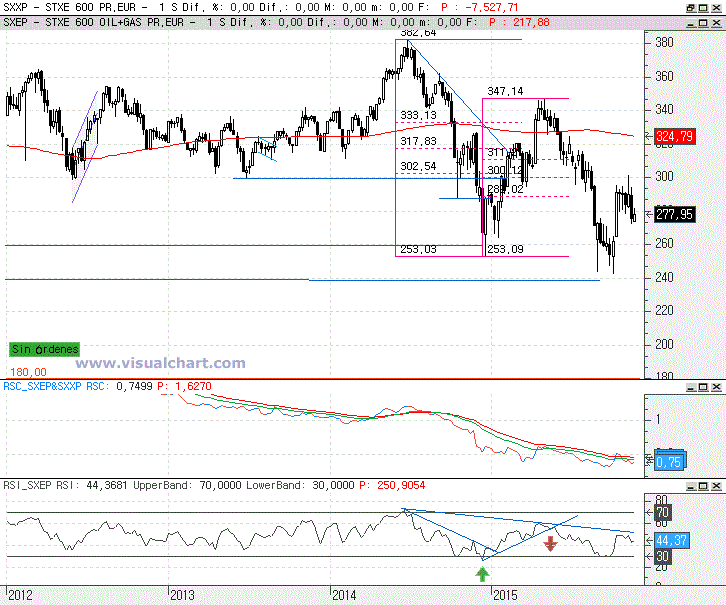Image resolution: width=726 pixels, height=605 pixels.
Task: Click the black 277,95 last price tag
Action: tap(675, 214)
